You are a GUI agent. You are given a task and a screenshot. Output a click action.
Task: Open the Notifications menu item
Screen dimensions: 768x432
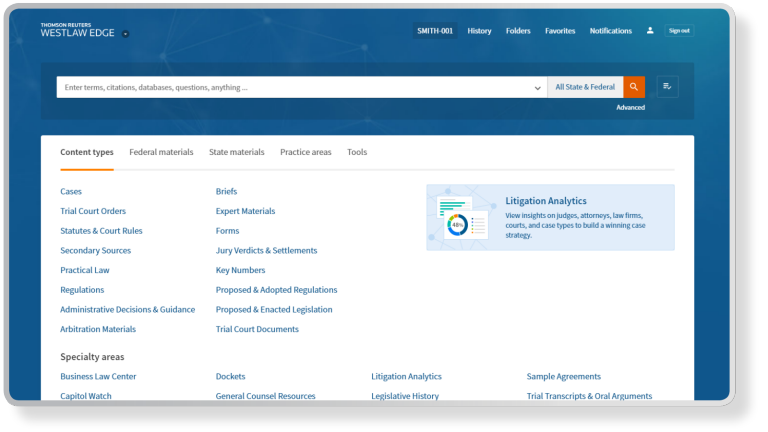coord(610,31)
